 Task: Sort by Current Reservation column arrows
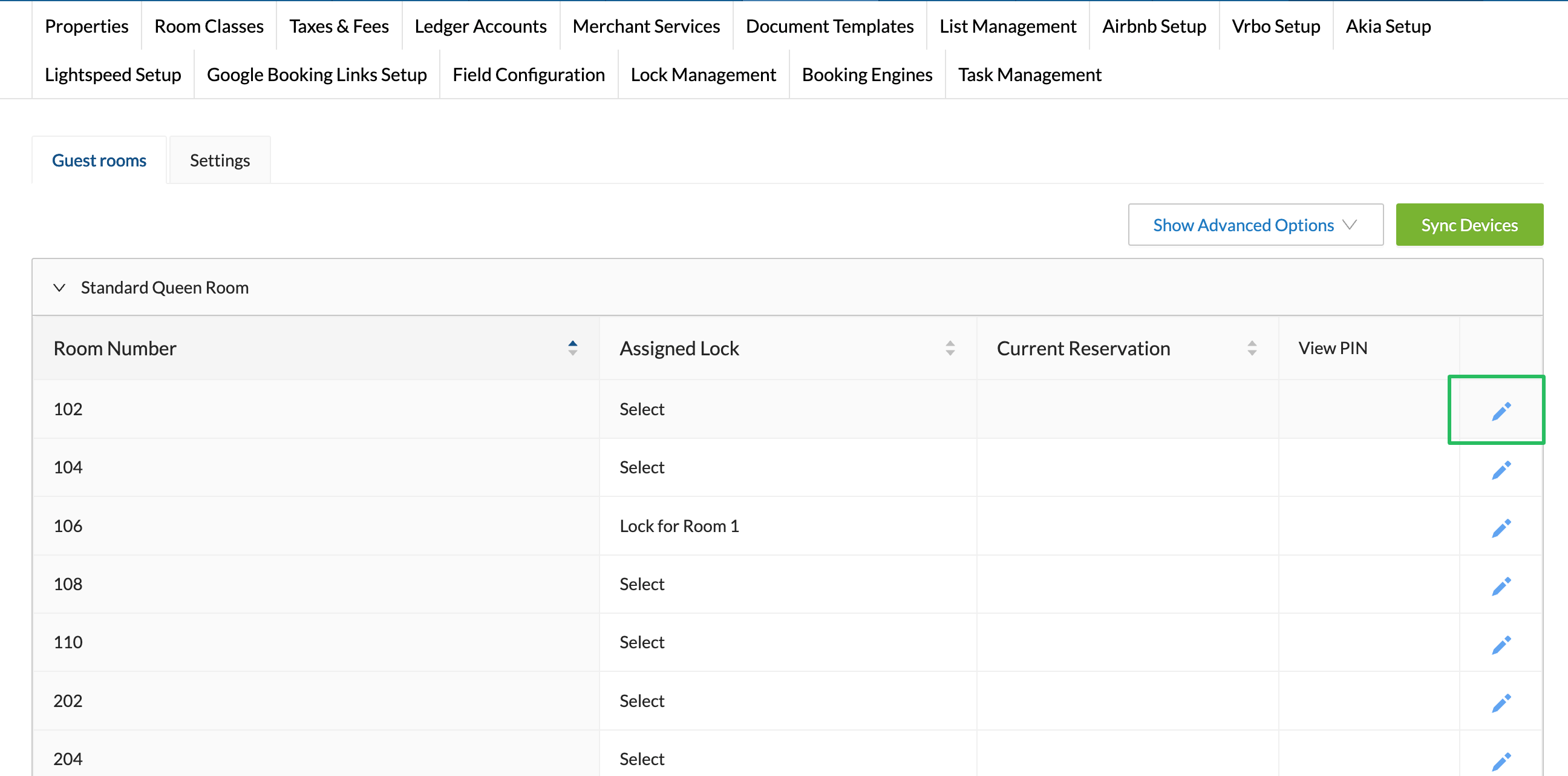click(1252, 348)
